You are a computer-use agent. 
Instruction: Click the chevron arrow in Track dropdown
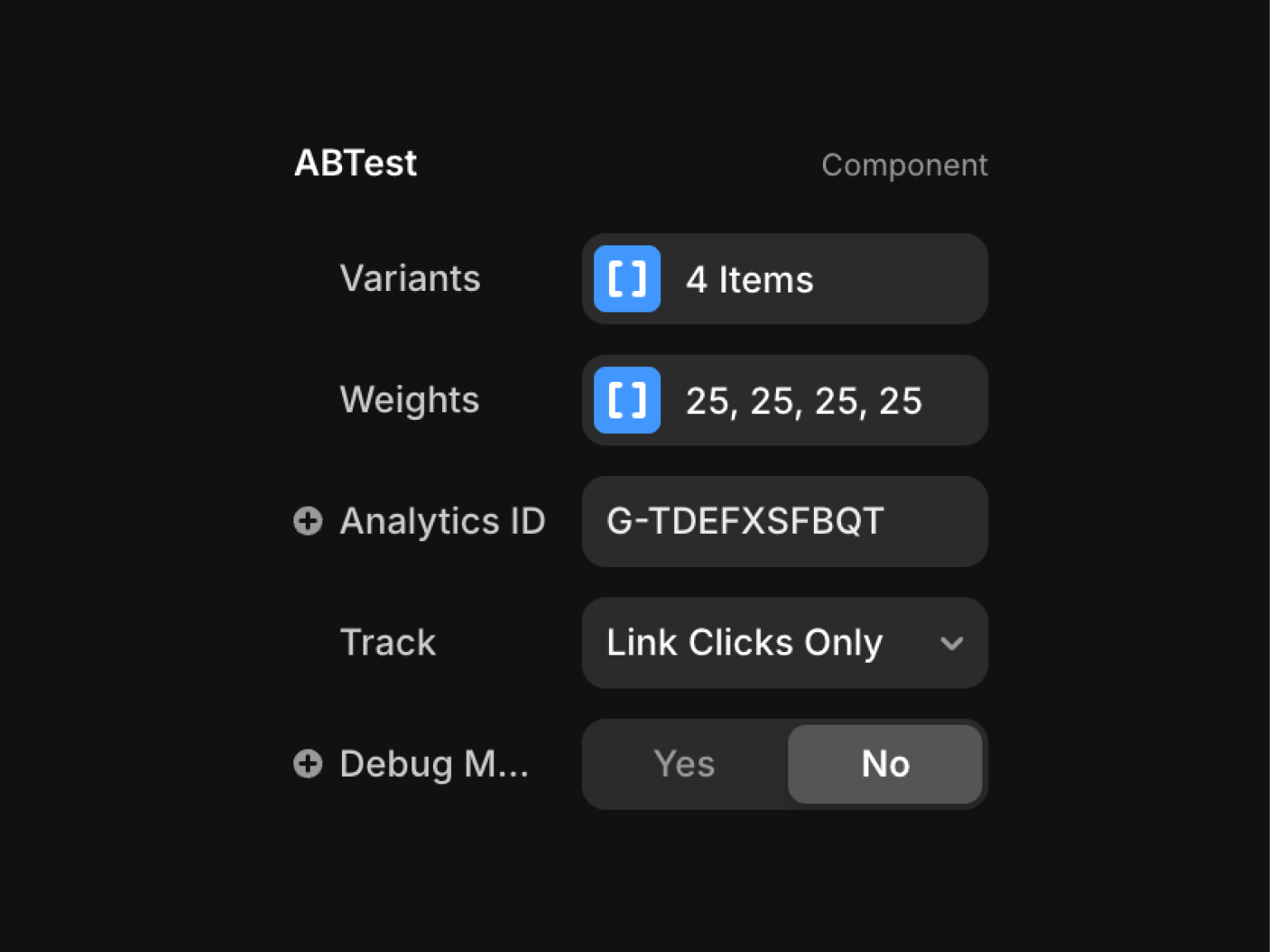tap(952, 643)
